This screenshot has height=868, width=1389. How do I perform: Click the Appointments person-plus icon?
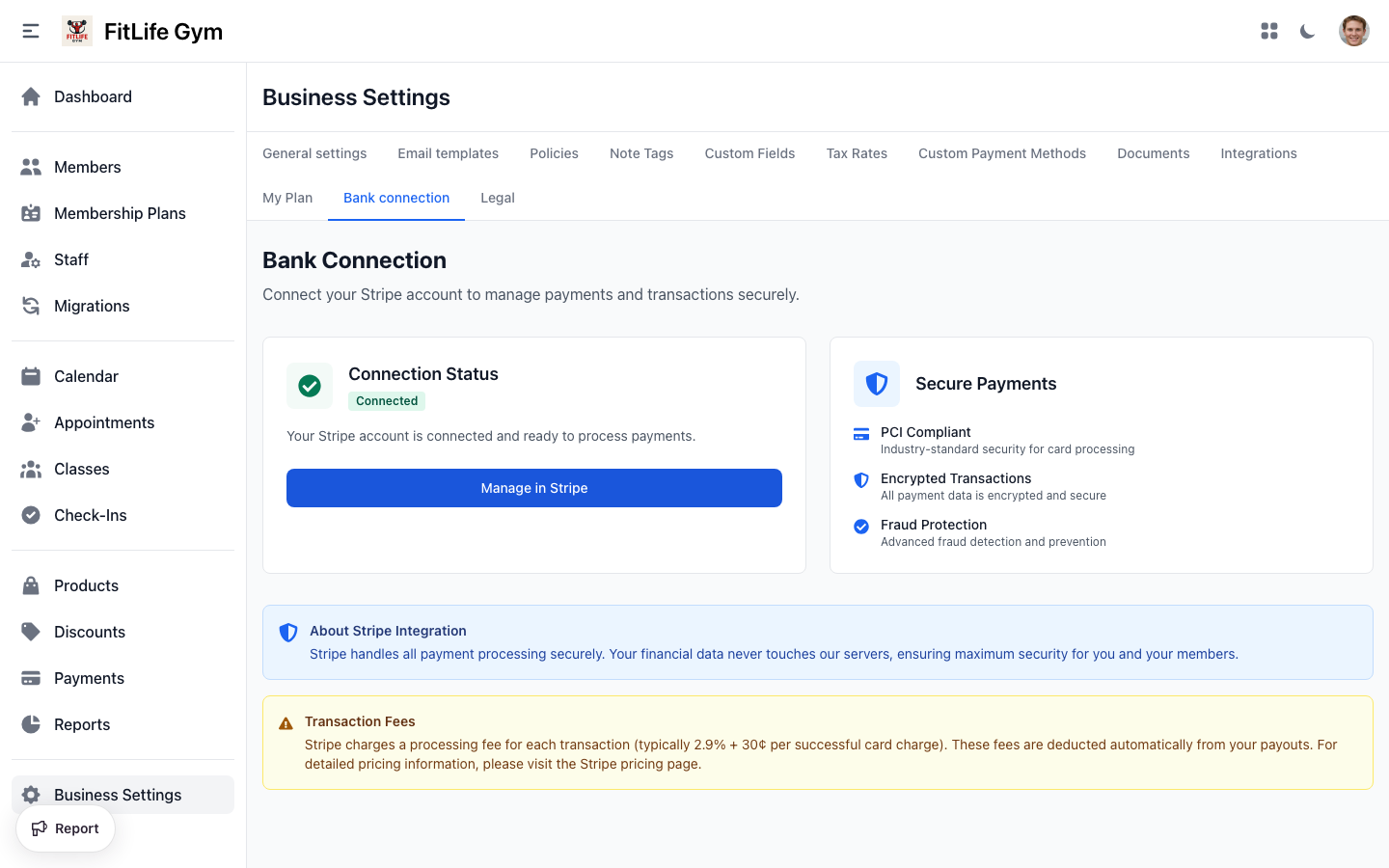coord(30,422)
